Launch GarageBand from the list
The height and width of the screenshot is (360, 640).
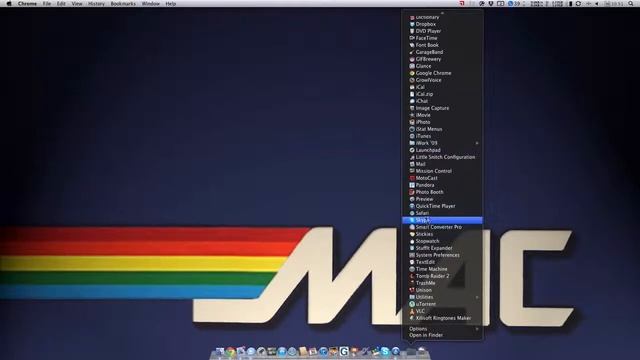tap(442, 52)
